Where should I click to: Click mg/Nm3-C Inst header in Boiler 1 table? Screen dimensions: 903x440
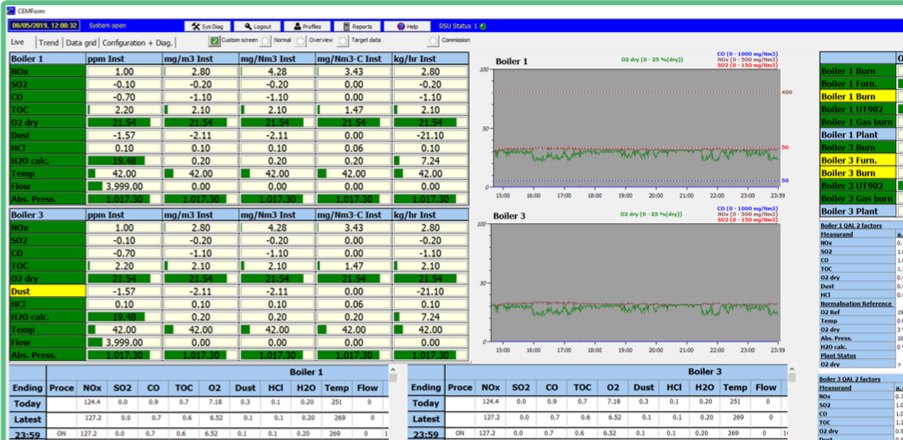coord(353,59)
